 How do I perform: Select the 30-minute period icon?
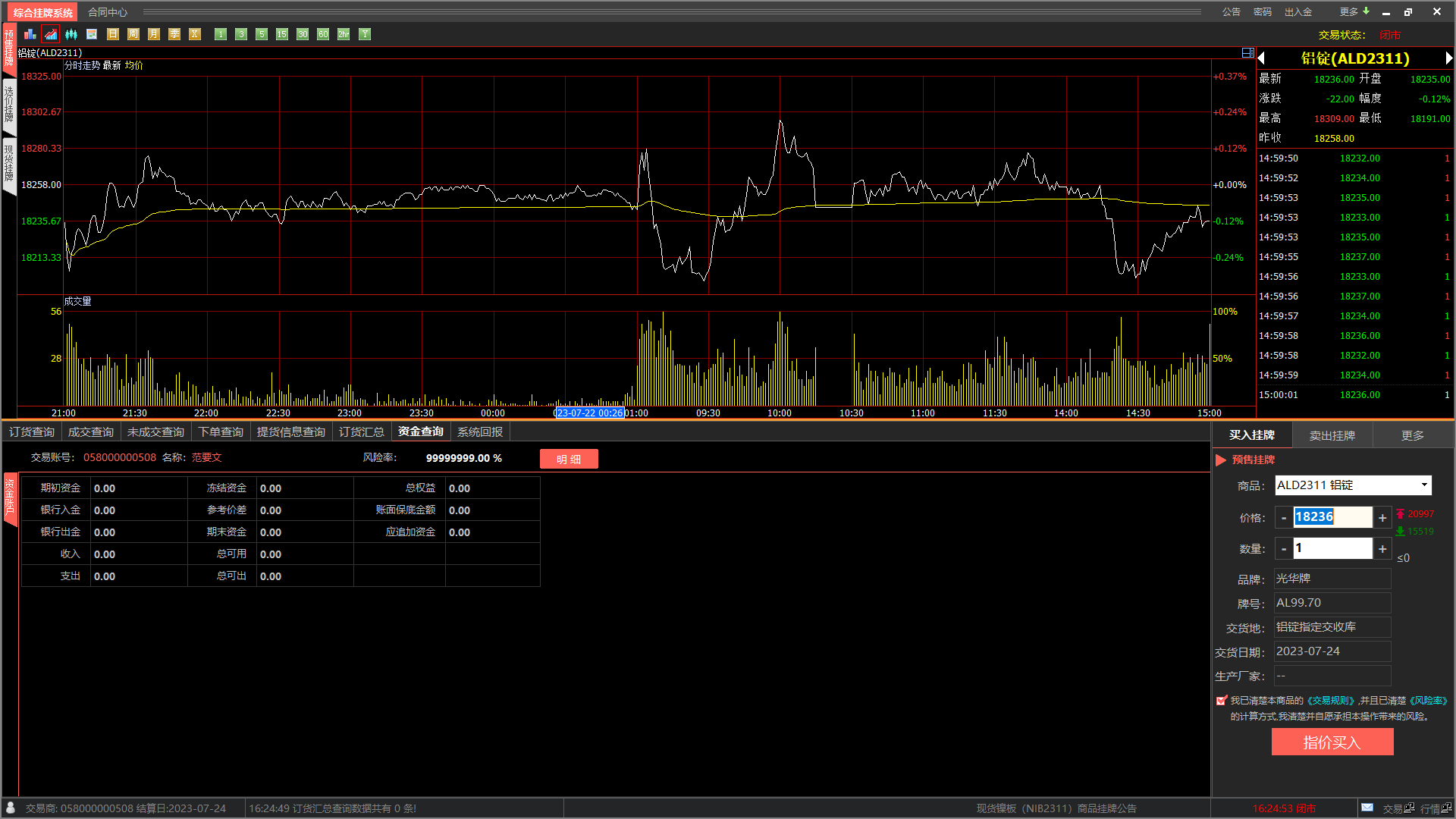coord(303,34)
